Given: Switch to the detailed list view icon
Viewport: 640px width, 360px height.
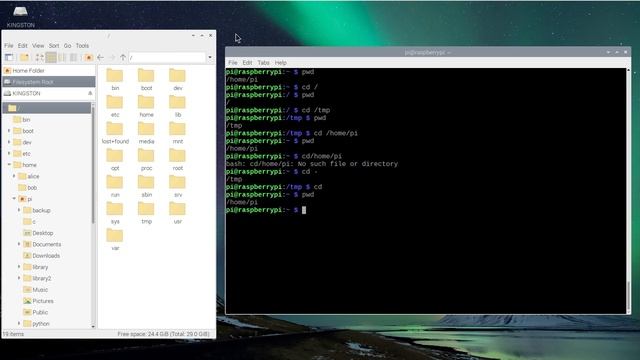Looking at the screenshot, I should [x=73, y=58].
